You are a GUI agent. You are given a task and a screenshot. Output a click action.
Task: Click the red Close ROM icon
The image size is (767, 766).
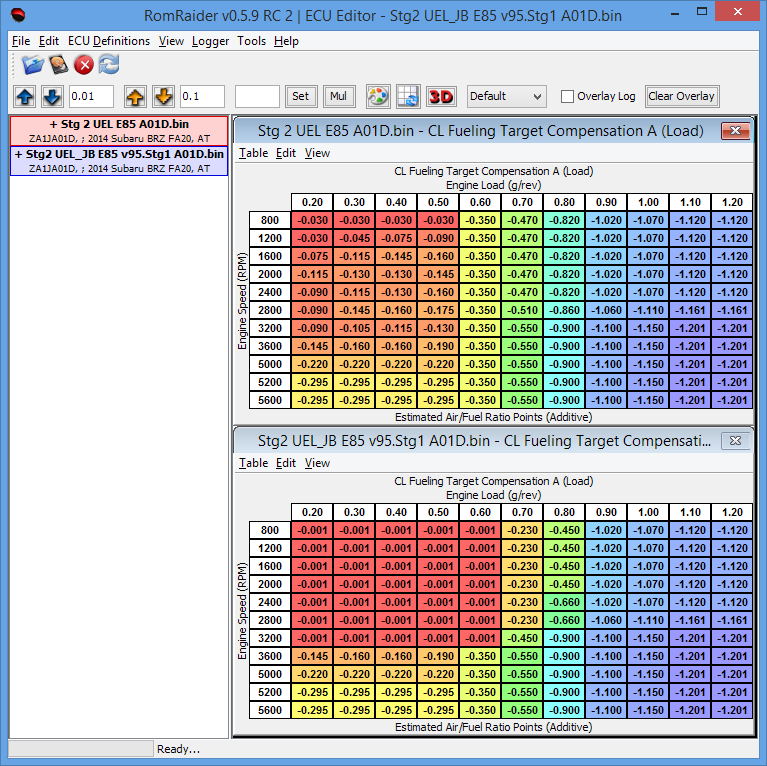[x=84, y=66]
